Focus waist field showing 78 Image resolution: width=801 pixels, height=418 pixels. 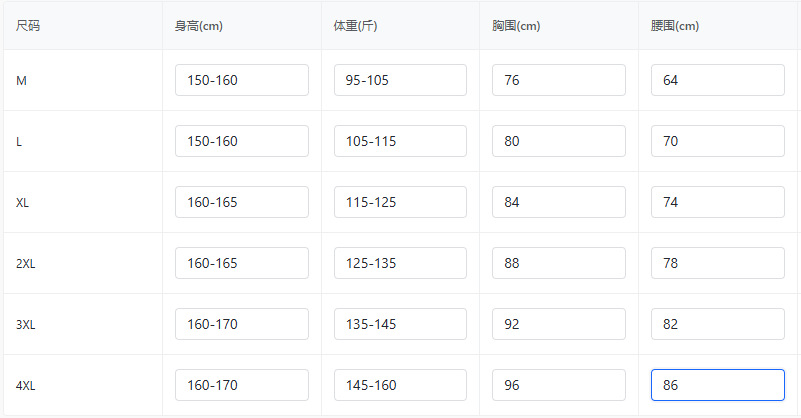[717, 263]
